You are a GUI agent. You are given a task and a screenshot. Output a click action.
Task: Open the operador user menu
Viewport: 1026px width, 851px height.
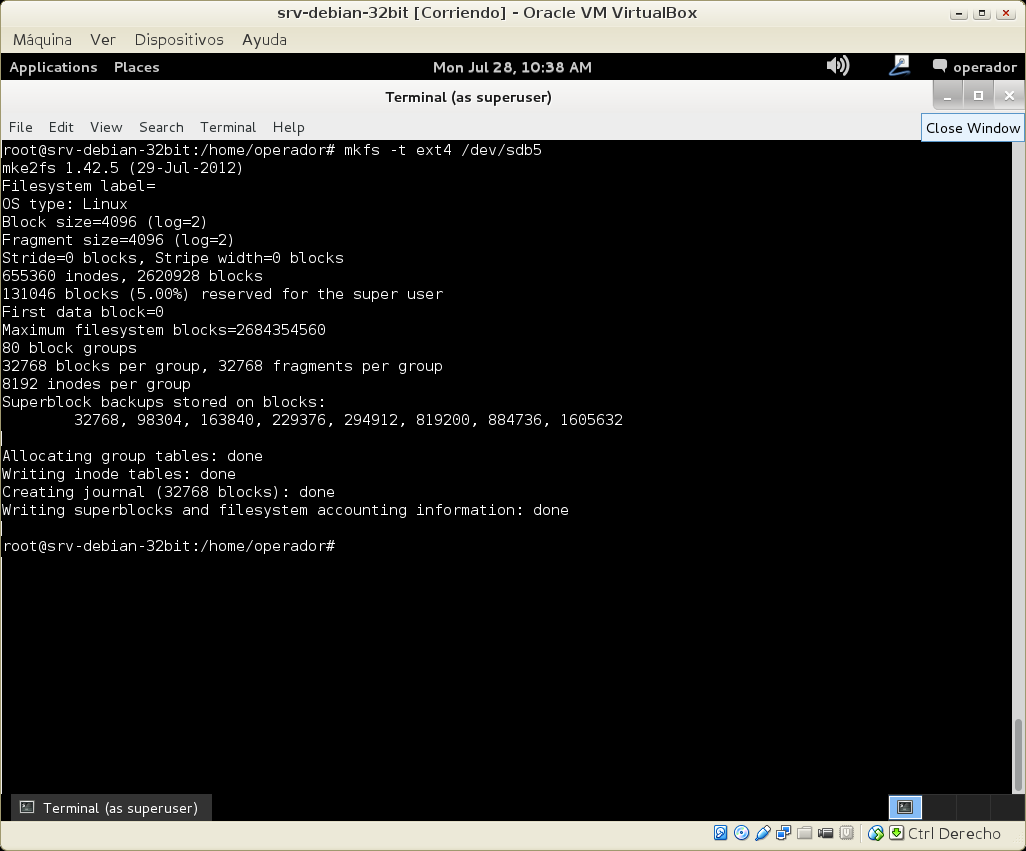point(975,67)
